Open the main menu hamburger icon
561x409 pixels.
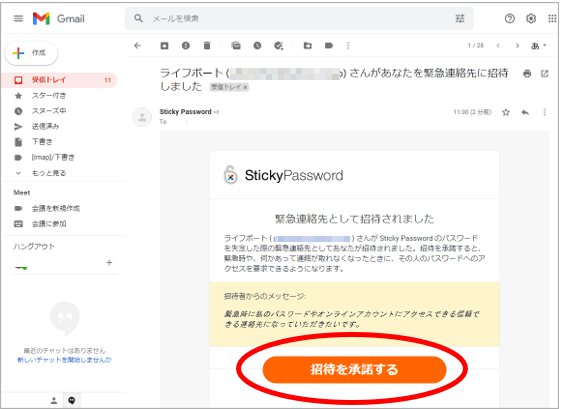pyautogui.click(x=18, y=18)
